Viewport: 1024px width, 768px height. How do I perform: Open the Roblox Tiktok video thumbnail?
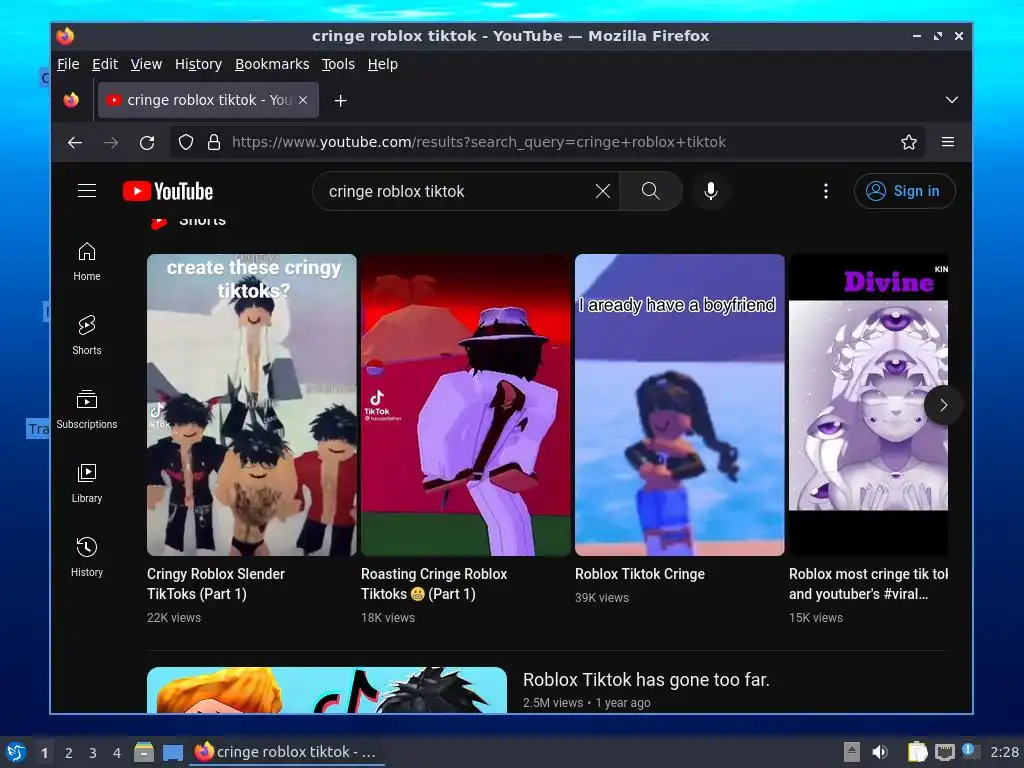click(327, 690)
